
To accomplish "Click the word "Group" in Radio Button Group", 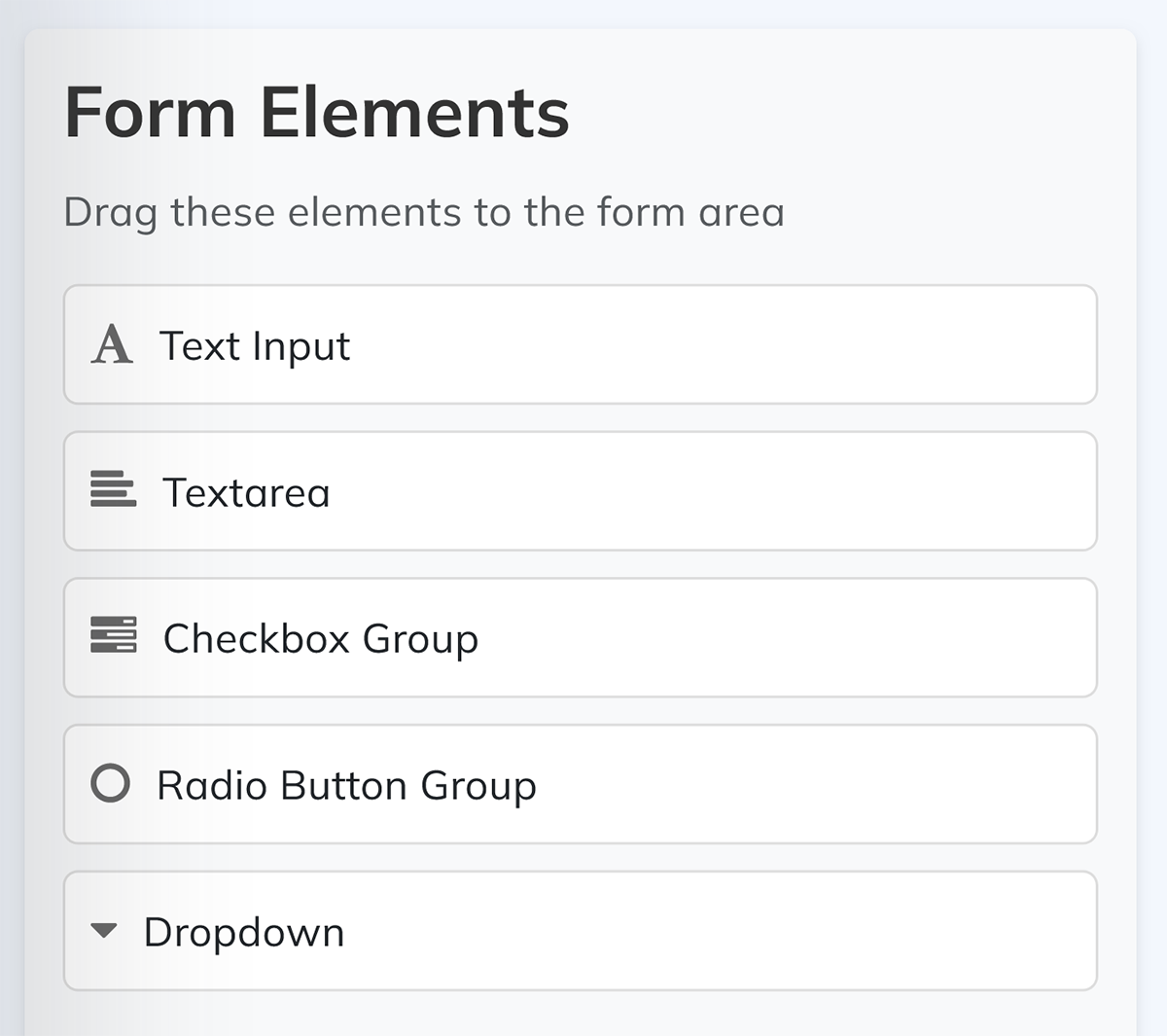I will pos(478,786).
